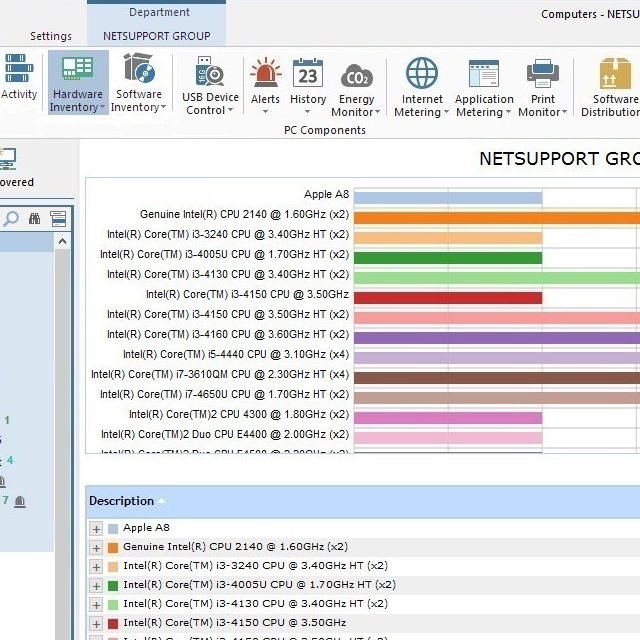The image size is (640, 640).
Task: Open the Software Inventory icon
Action: (139, 68)
